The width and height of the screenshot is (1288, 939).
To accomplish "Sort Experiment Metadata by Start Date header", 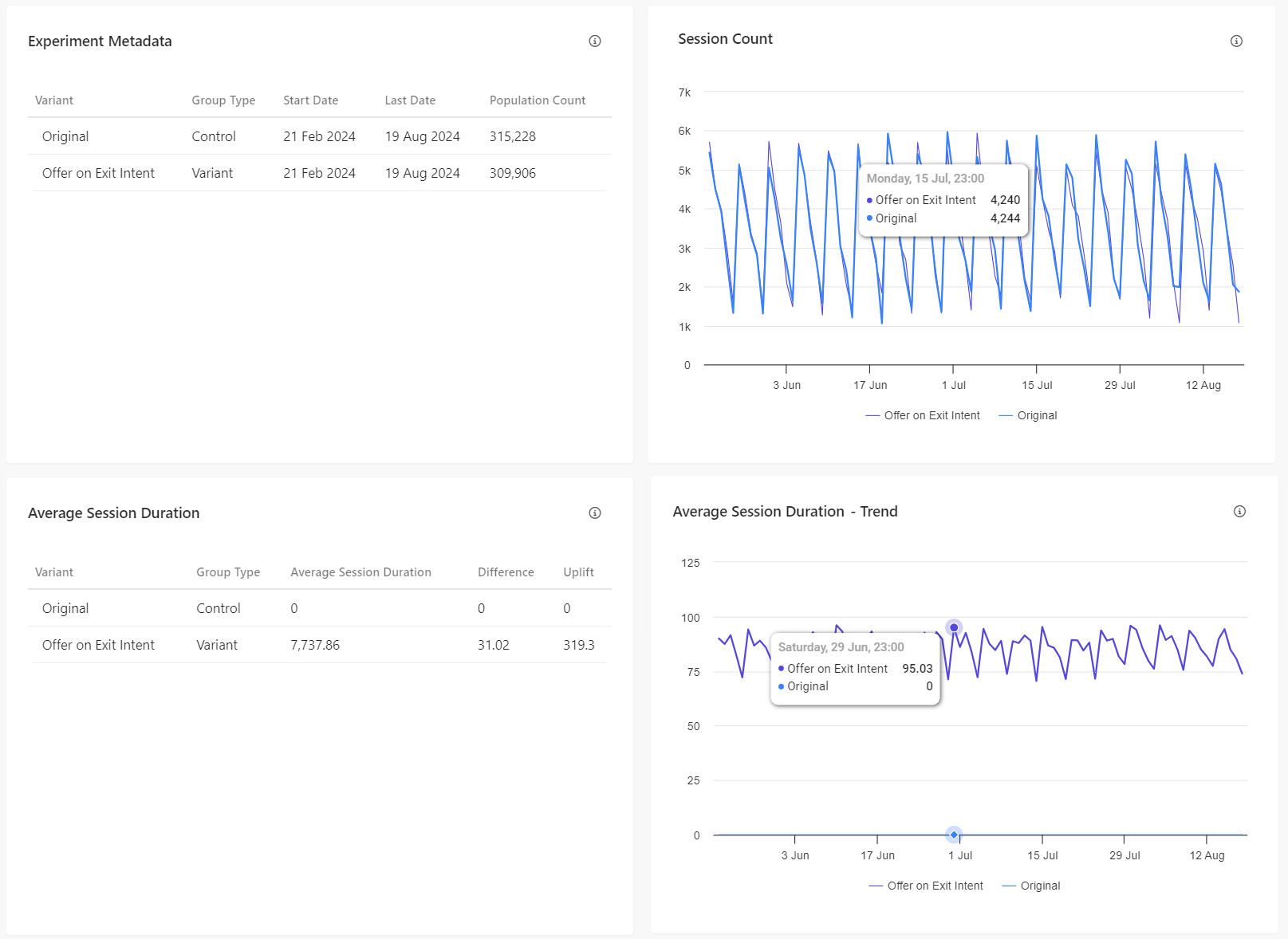I will click(x=310, y=100).
